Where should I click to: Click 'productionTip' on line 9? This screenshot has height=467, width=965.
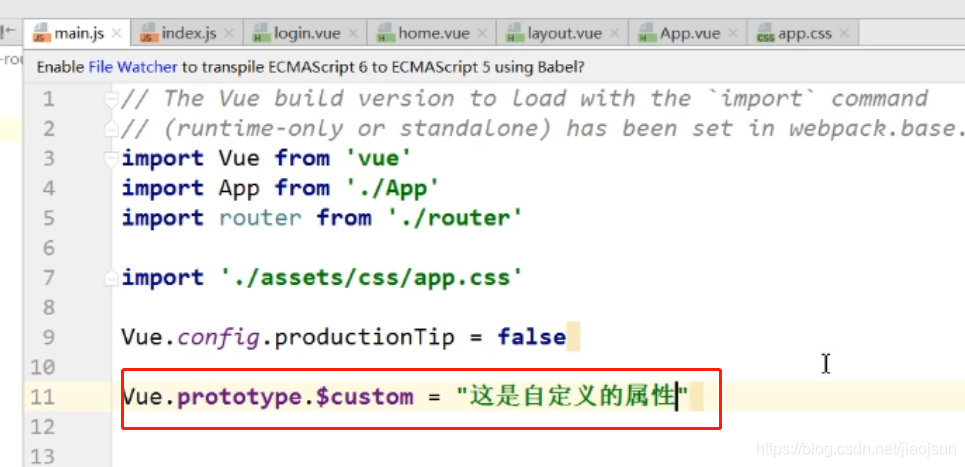[x=364, y=337]
